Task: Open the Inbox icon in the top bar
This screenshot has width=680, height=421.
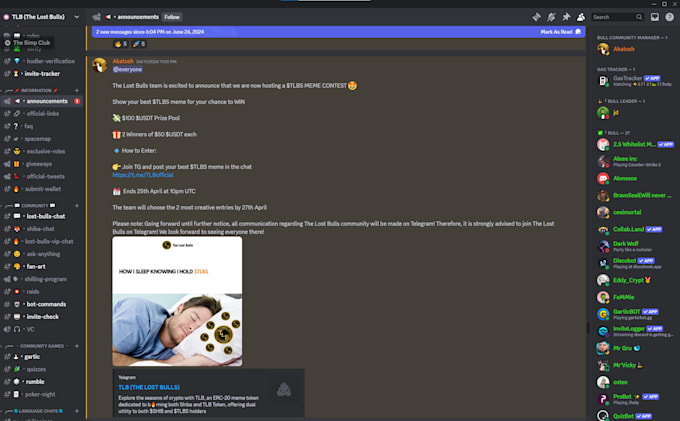Action: point(655,17)
